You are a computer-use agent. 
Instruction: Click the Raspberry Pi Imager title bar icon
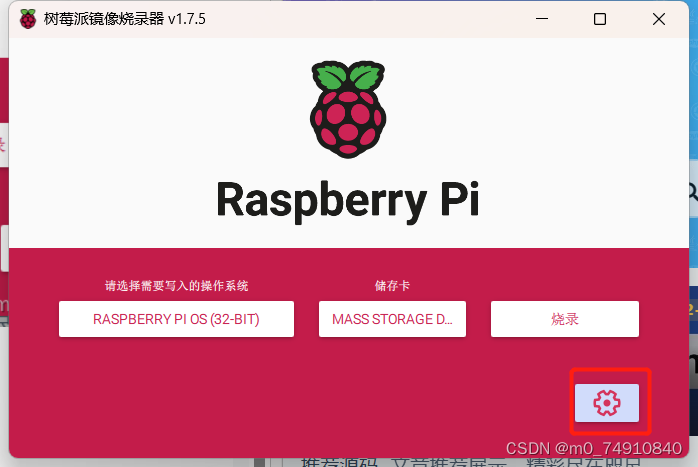click(28, 19)
